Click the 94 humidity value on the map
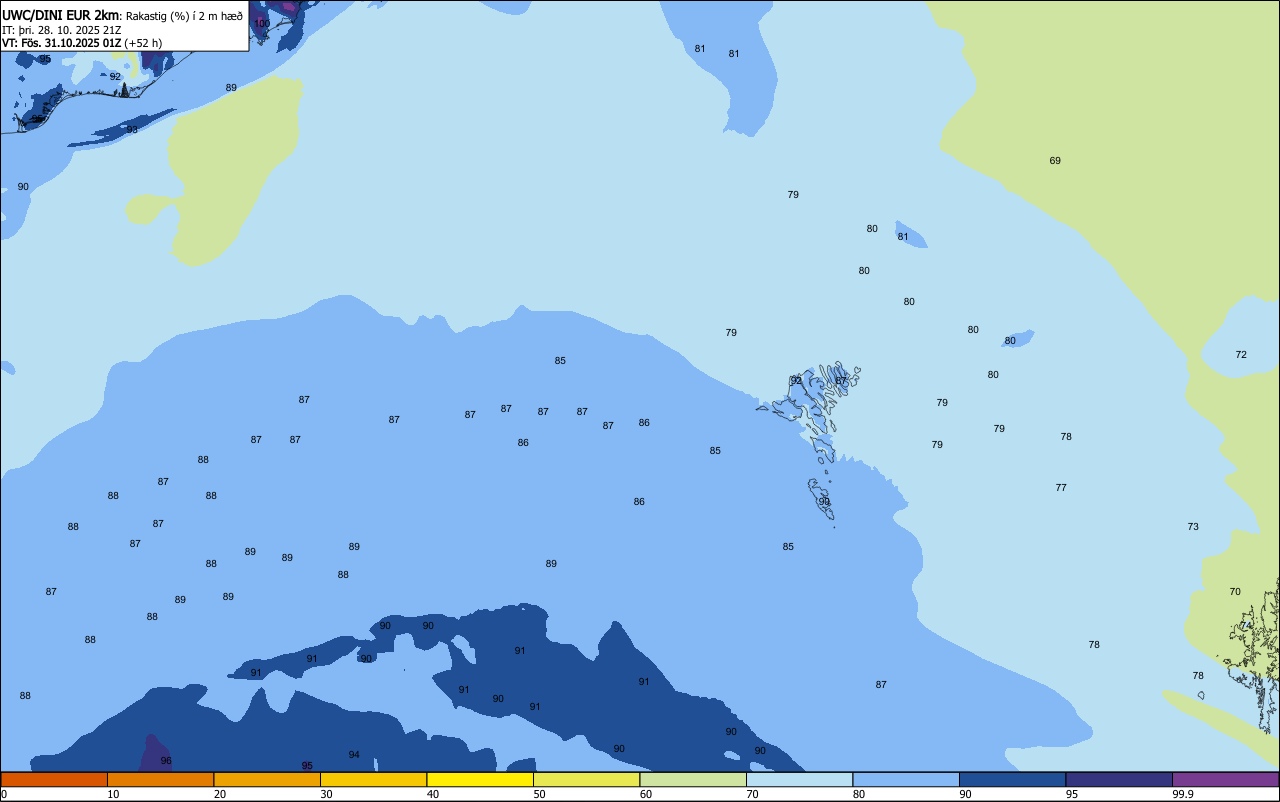The image size is (1280, 802). (354, 755)
